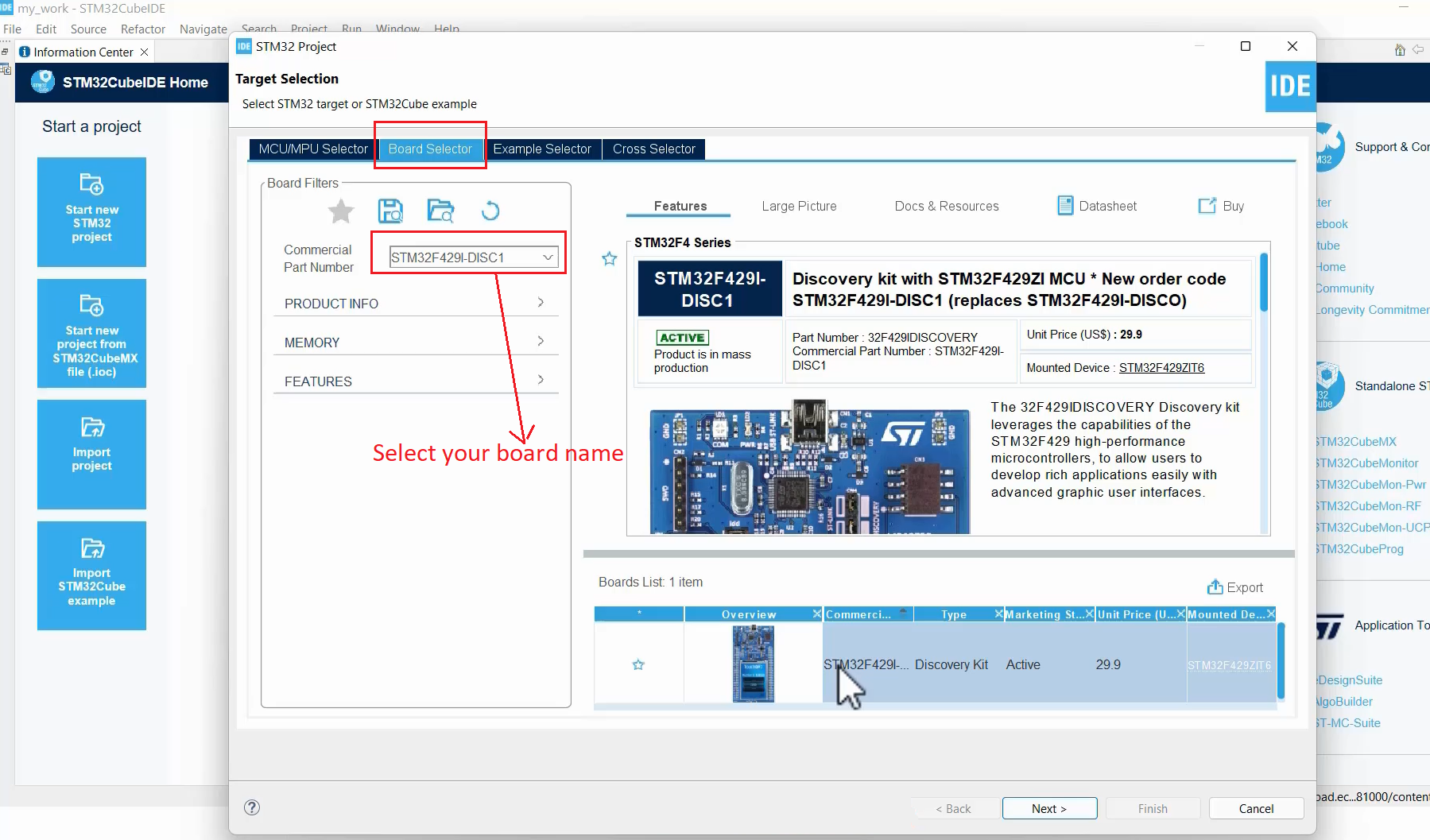Click Start new project from STM32CubeMX file tile
Screen dimensions: 1430x840
91,333
